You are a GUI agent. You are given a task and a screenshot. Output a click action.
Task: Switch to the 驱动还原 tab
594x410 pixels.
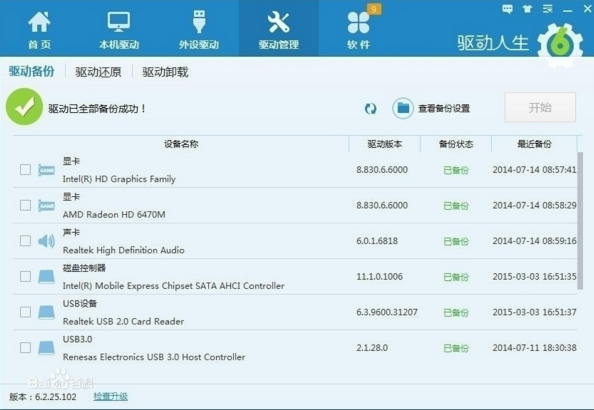[x=98, y=72]
